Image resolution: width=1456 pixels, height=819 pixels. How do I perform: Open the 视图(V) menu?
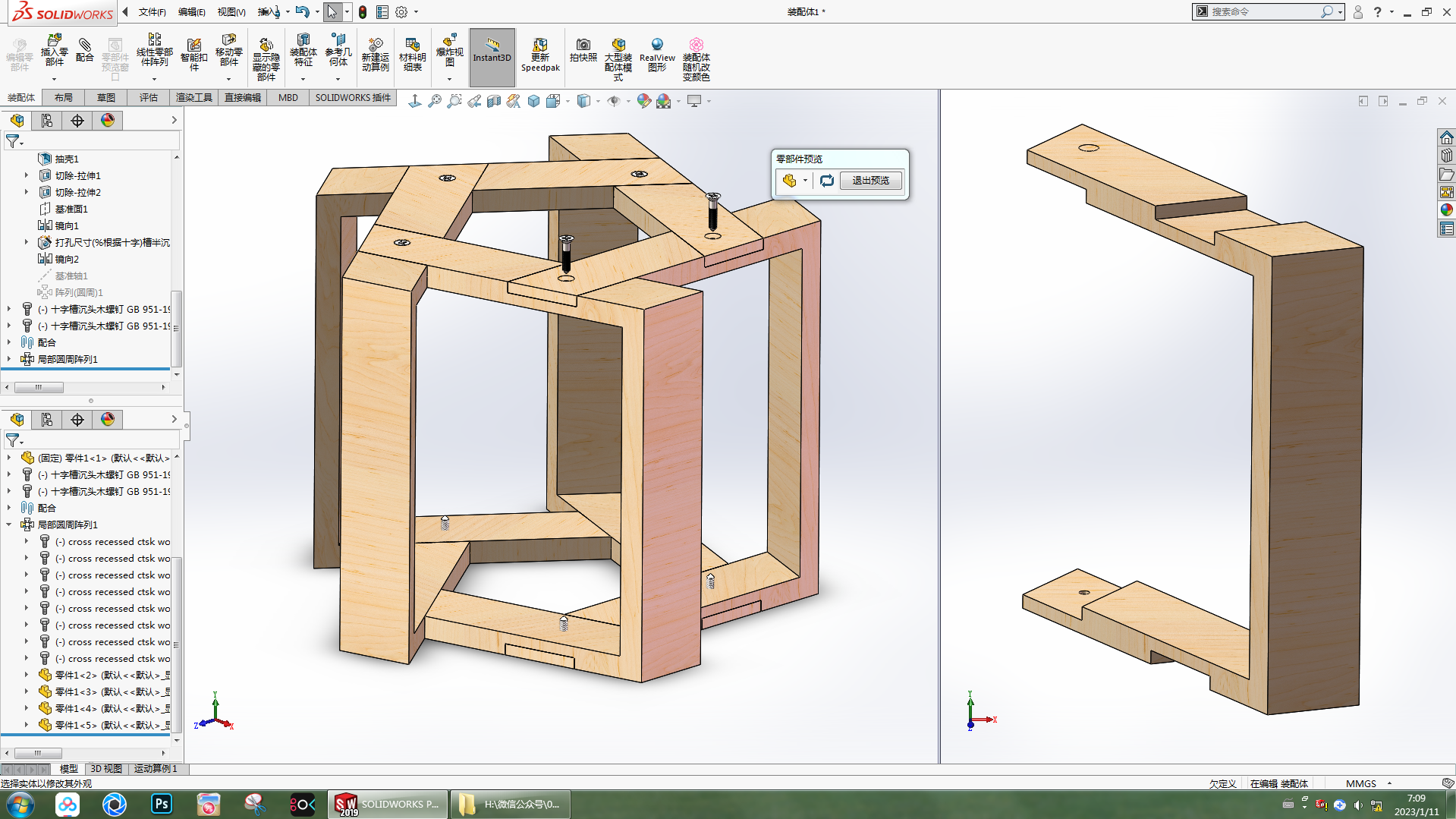click(231, 12)
